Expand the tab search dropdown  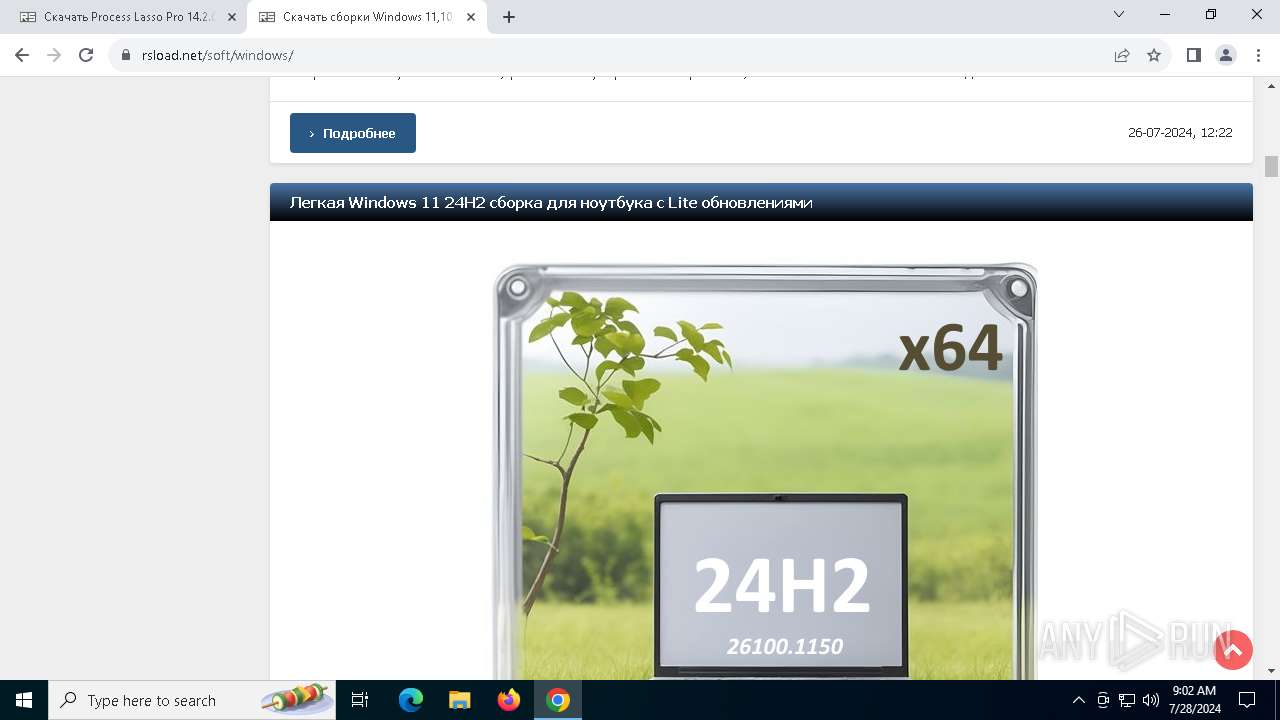pyautogui.click(x=1119, y=15)
